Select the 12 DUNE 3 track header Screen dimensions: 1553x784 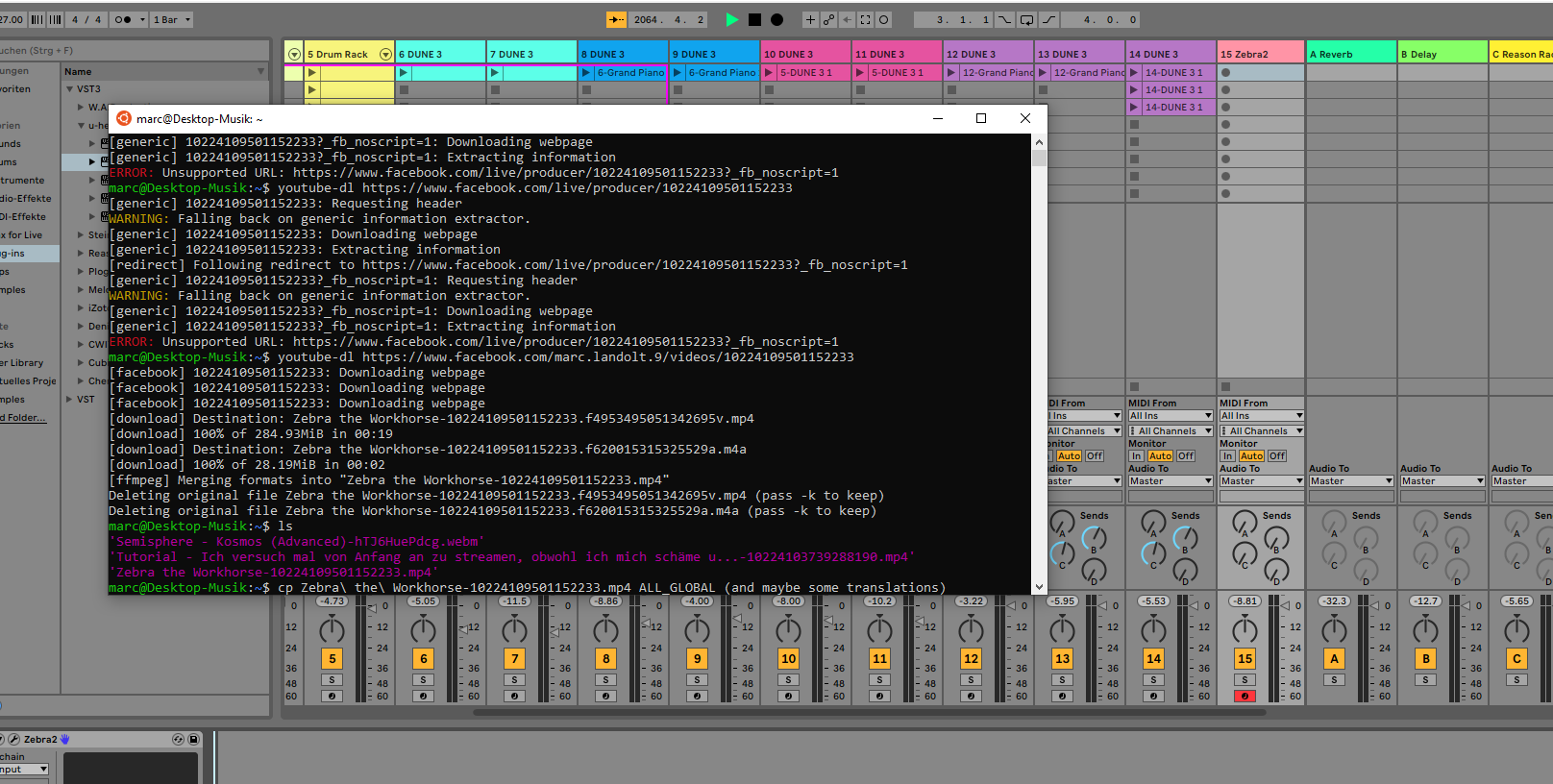click(x=987, y=54)
